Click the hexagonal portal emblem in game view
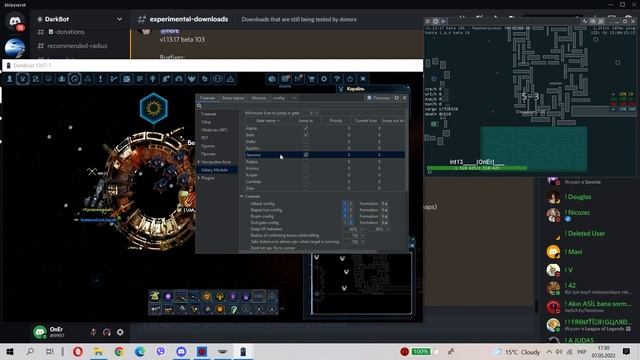640x360 pixels. 153,108
